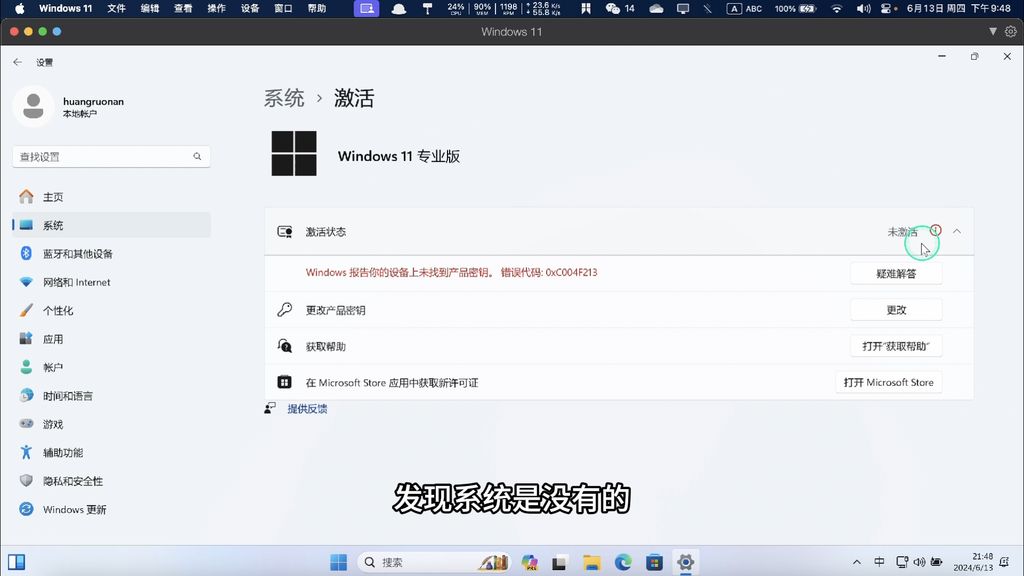Click the 激活状态 activation status icon
Image resolution: width=1024 pixels, height=576 pixels.
[285, 232]
